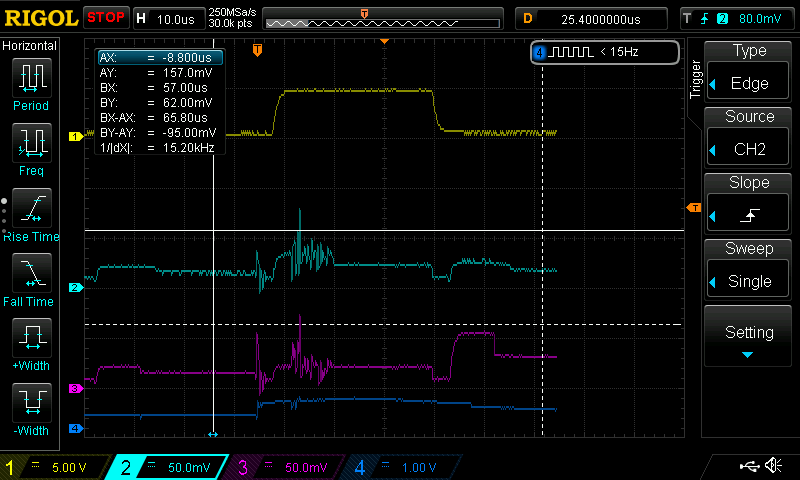Image resolution: width=800 pixels, height=480 pixels.
Task: Change the trigger Slope option
Action: 749,204
